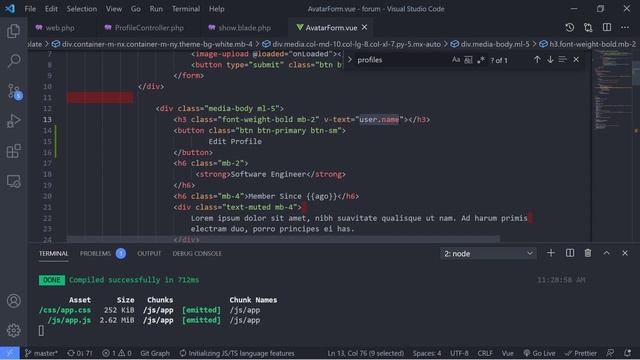640x360 pixels.
Task: Change encoding via UTF-8 status item
Action: click(459, 353)
